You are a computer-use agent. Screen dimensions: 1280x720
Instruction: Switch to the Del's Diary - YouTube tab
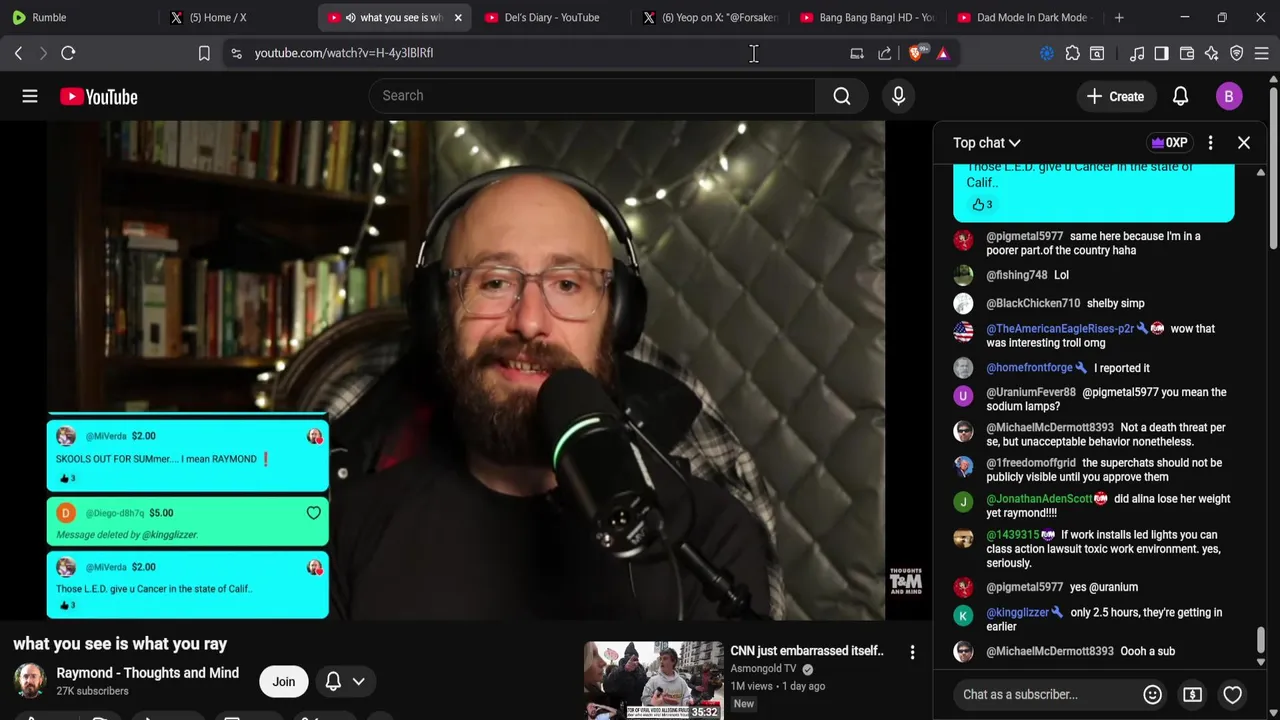click(551, 17)
